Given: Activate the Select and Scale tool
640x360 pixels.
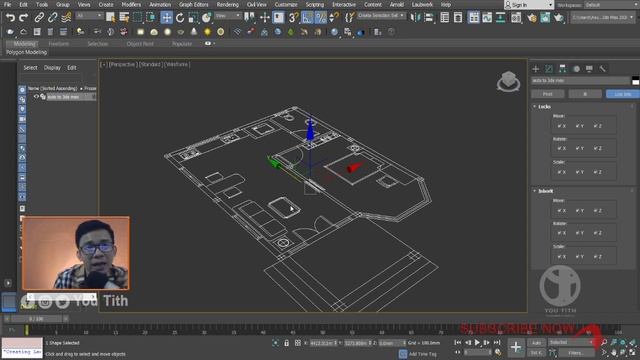Looking at the screenshot, I should (193, 18).
